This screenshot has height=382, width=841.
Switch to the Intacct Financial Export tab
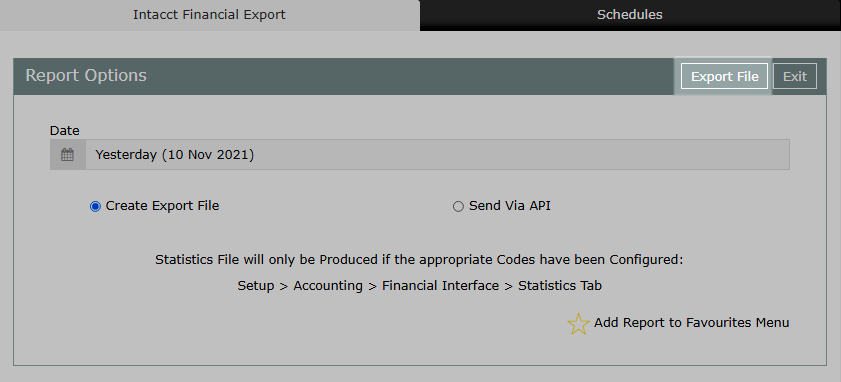[x=209, y=15]
